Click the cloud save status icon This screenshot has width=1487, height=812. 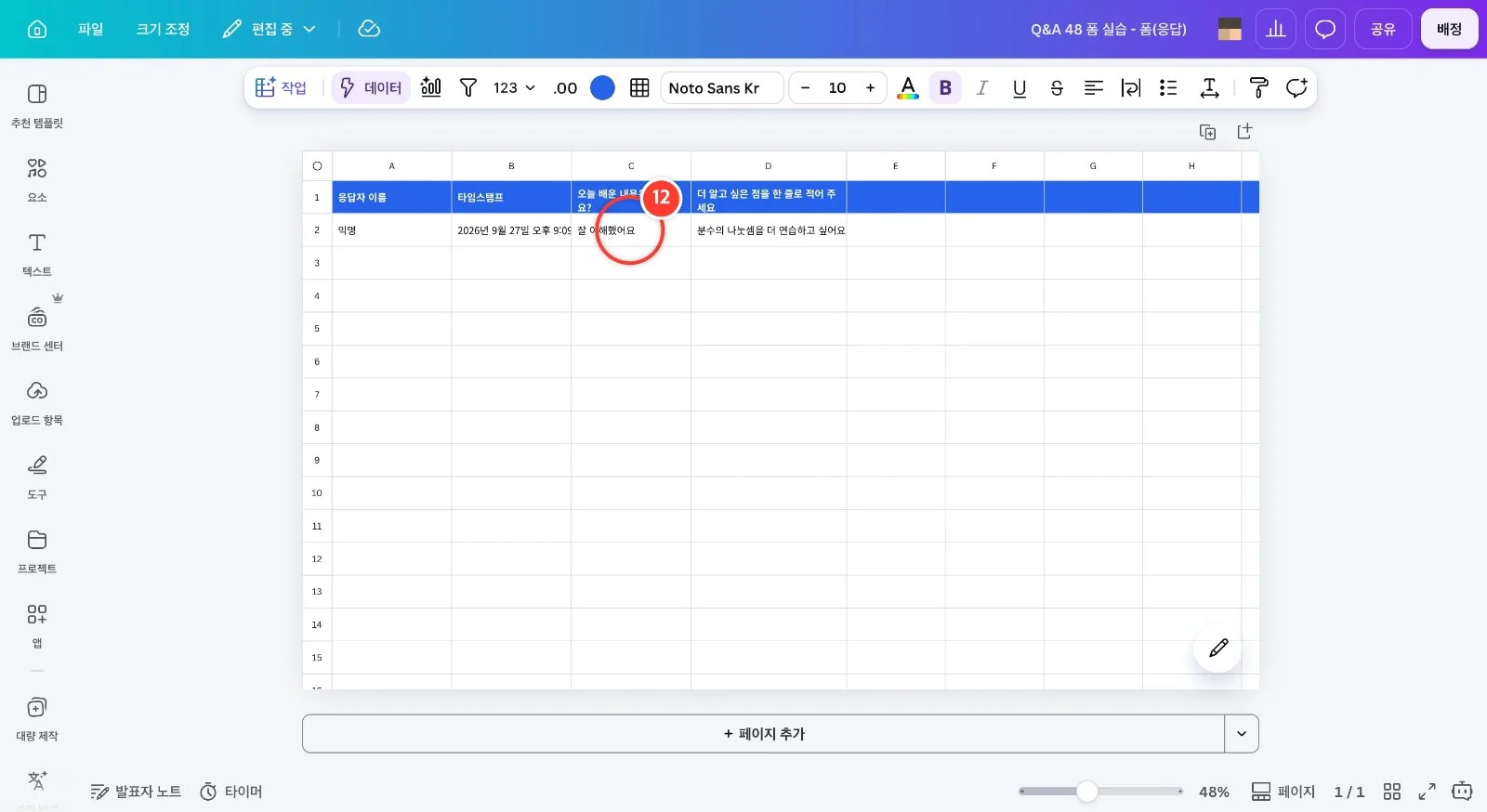click(x=369, y=29)
